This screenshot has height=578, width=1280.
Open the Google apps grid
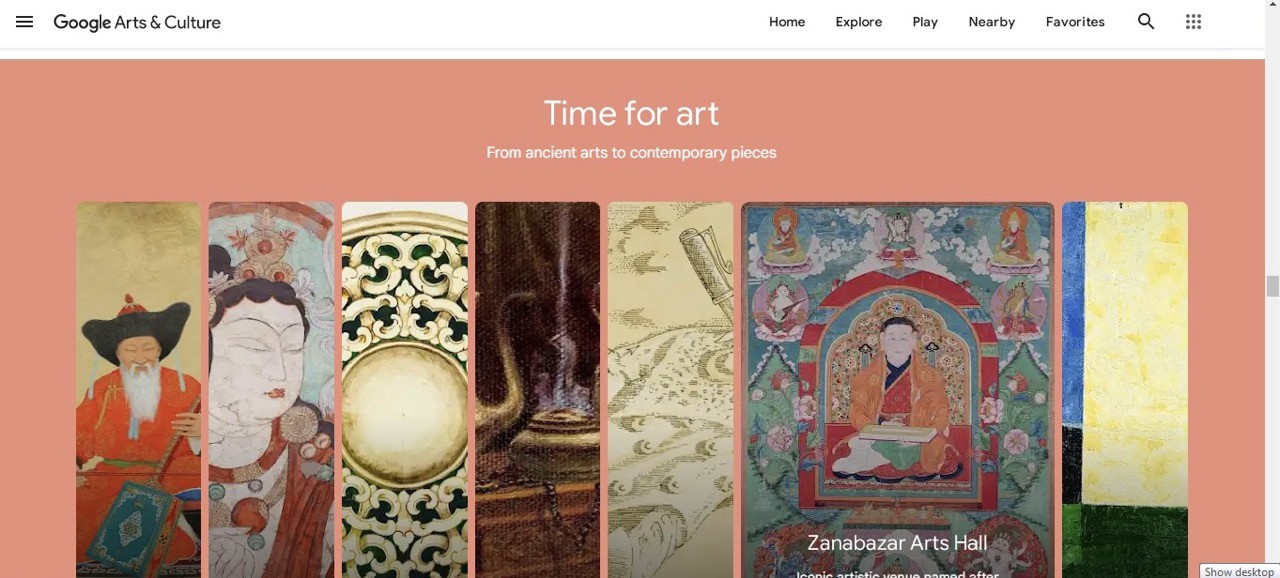coord(1193,22)
